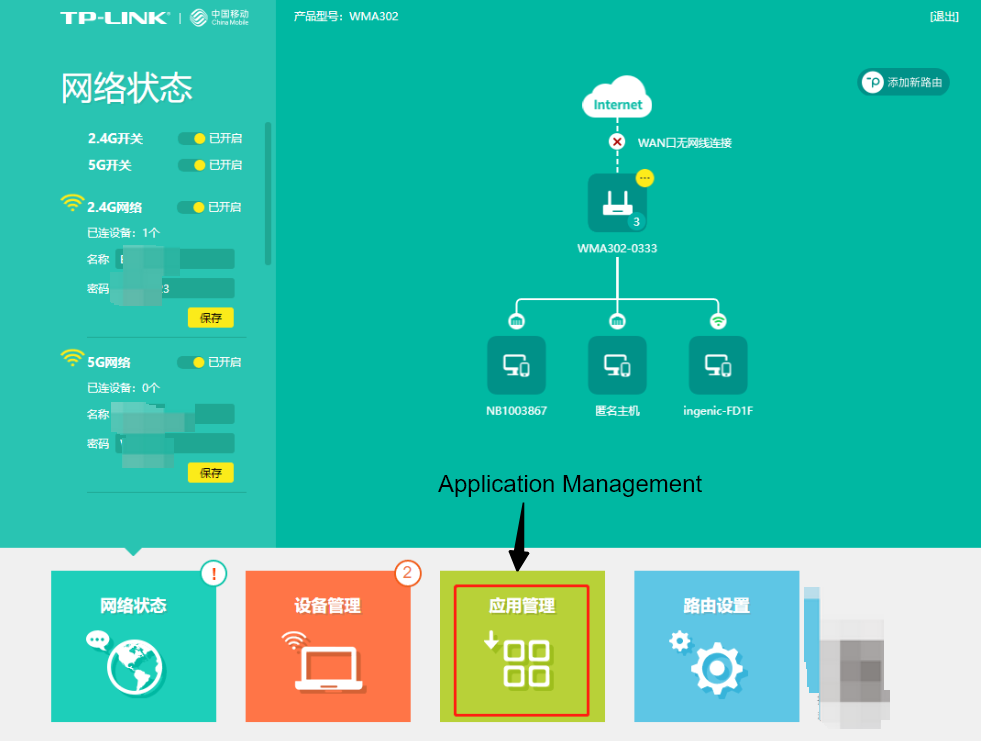981x741 pixels.
Task: Click the WAN disconnected red X icon
Action: 617,142
